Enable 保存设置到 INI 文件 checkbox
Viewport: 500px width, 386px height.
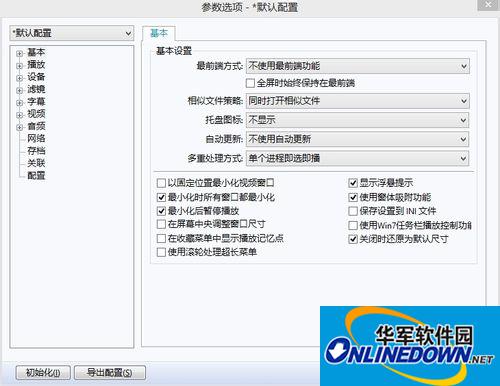point(353,211)
